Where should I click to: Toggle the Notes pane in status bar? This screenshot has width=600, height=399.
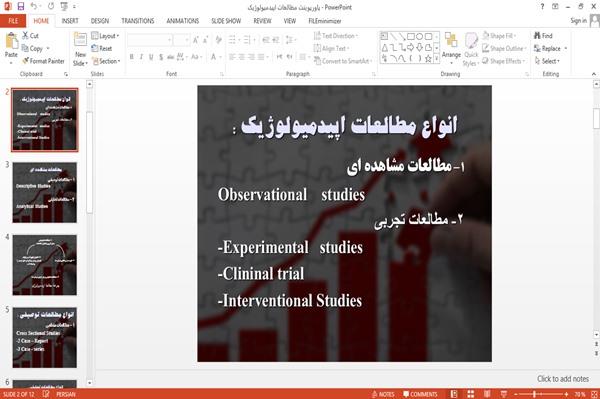(383, 394)
